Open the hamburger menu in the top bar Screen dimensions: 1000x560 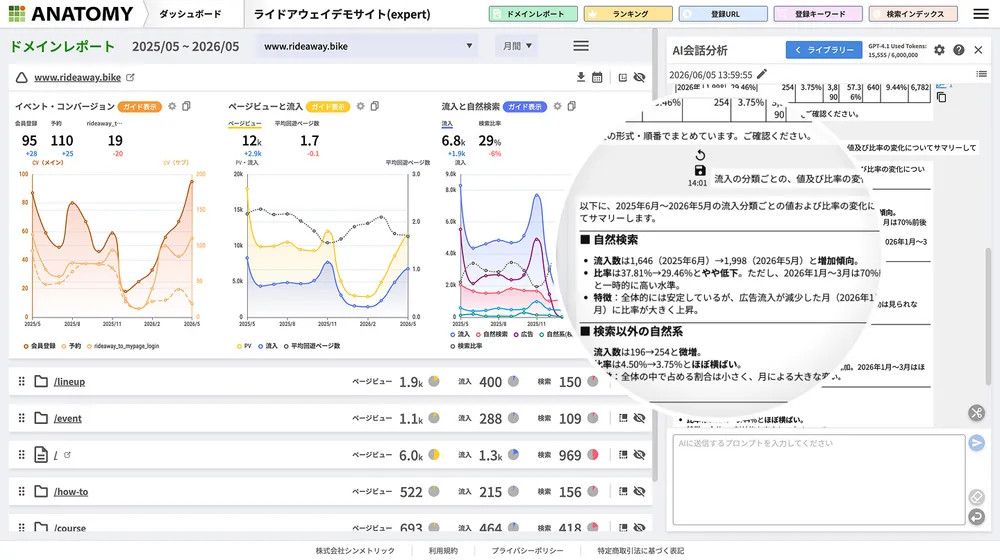981,13
